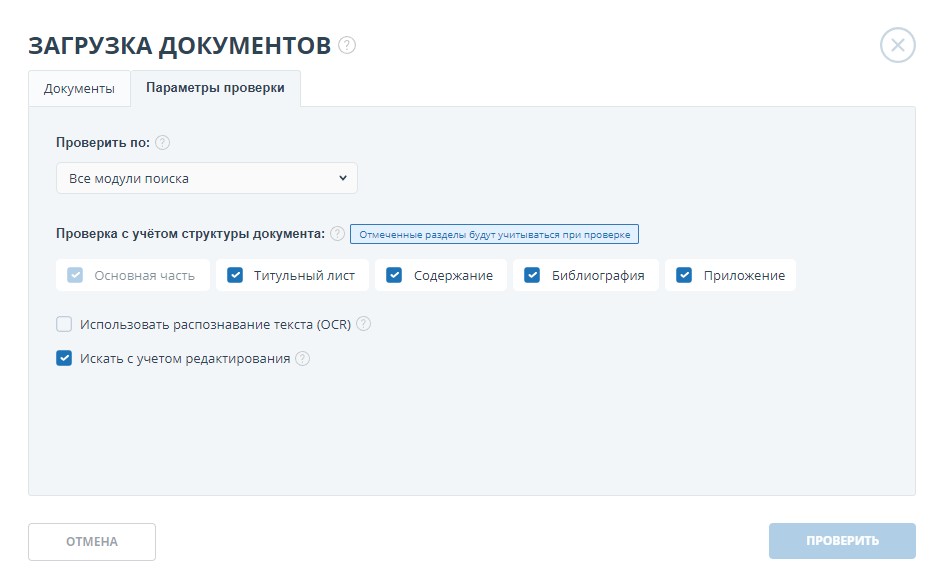Open Все модули поиска dropdown

pyautogui.click(x=206, y=178)
